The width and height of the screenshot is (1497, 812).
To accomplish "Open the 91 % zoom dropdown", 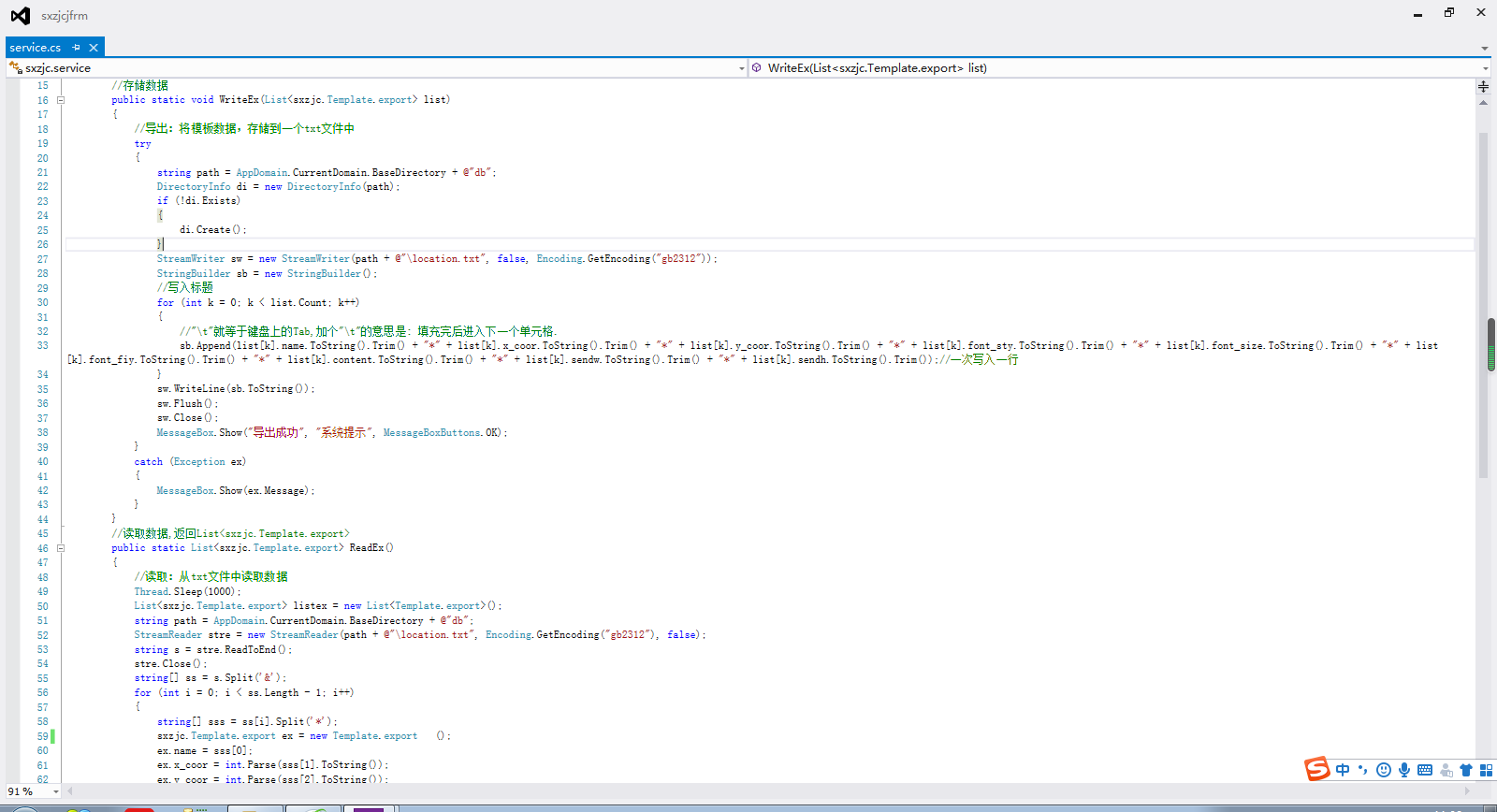I will (56, 791).
